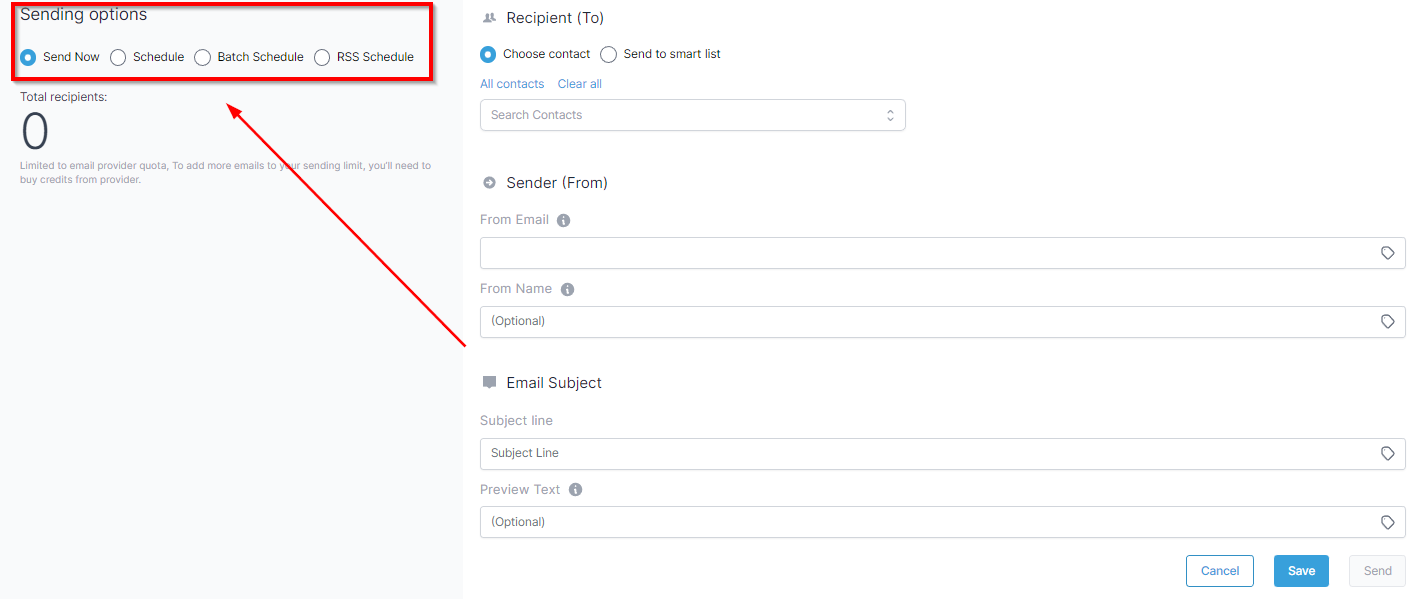Enable Send to smart list option
Image resolution: width=1413 pixels, height=599 pixels.
pyautogui.click(x=608, y=54)
